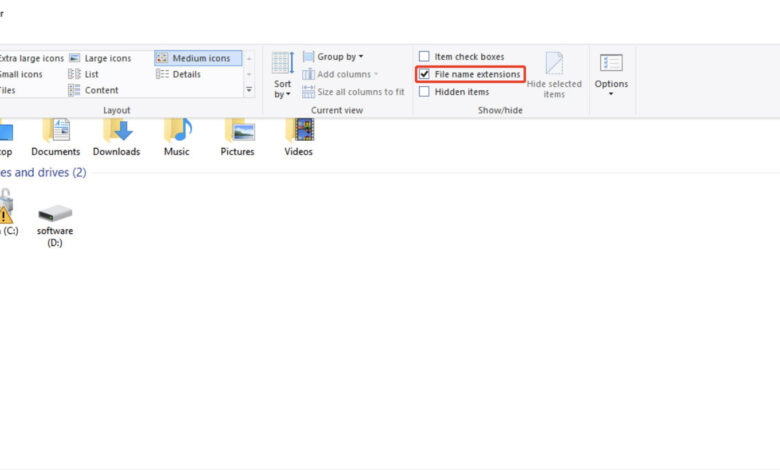Select Small icons layout
Screen dimensions: 780x470
(x=21, y=74)
